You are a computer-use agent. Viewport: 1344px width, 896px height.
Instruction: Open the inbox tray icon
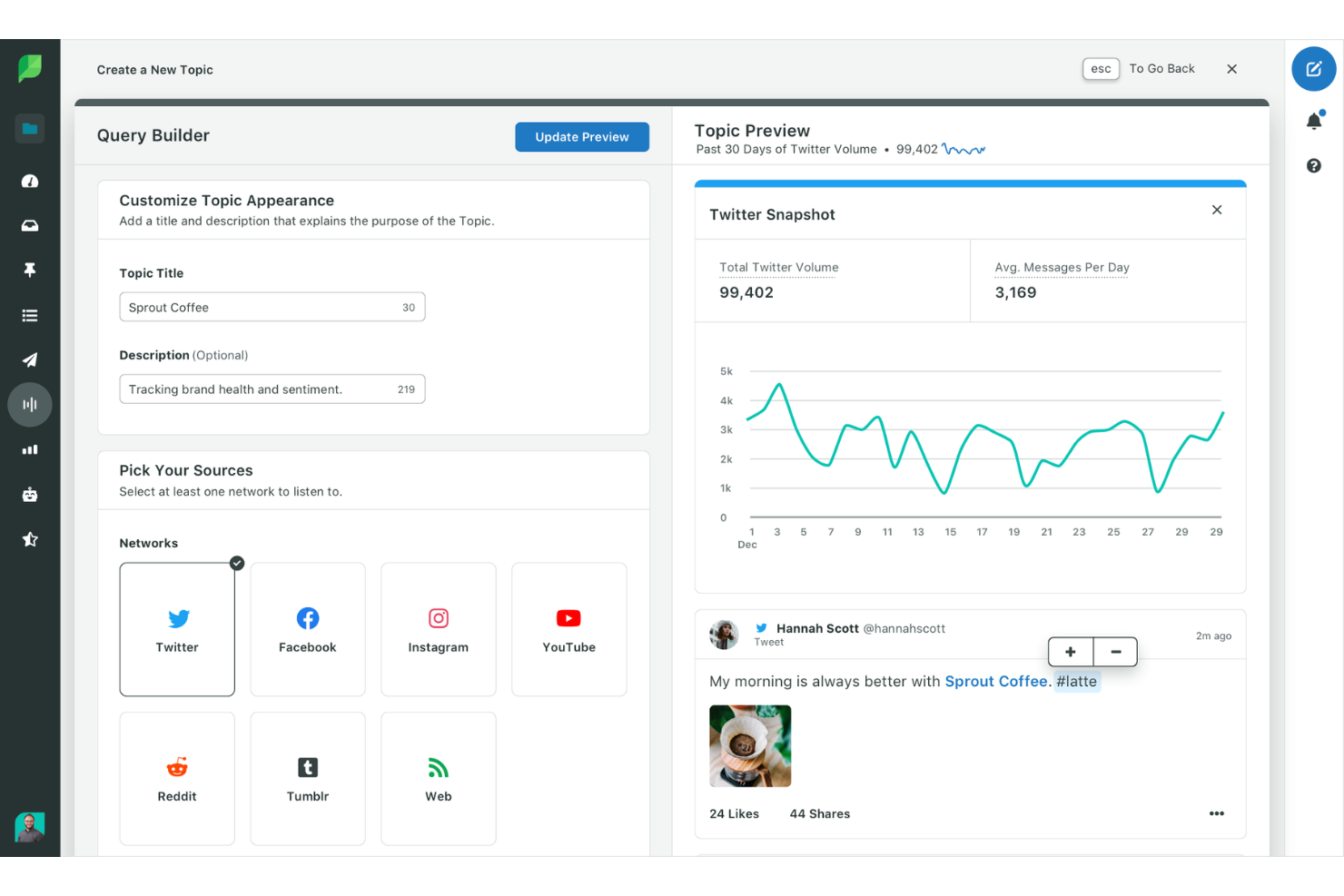pos(30,226)
